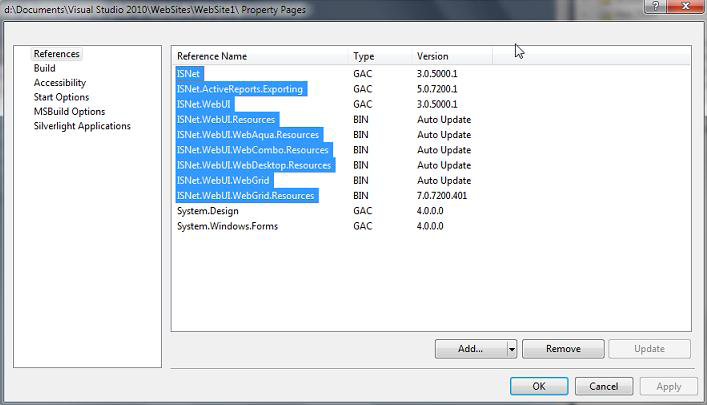Confirm with the OK button

539,387
